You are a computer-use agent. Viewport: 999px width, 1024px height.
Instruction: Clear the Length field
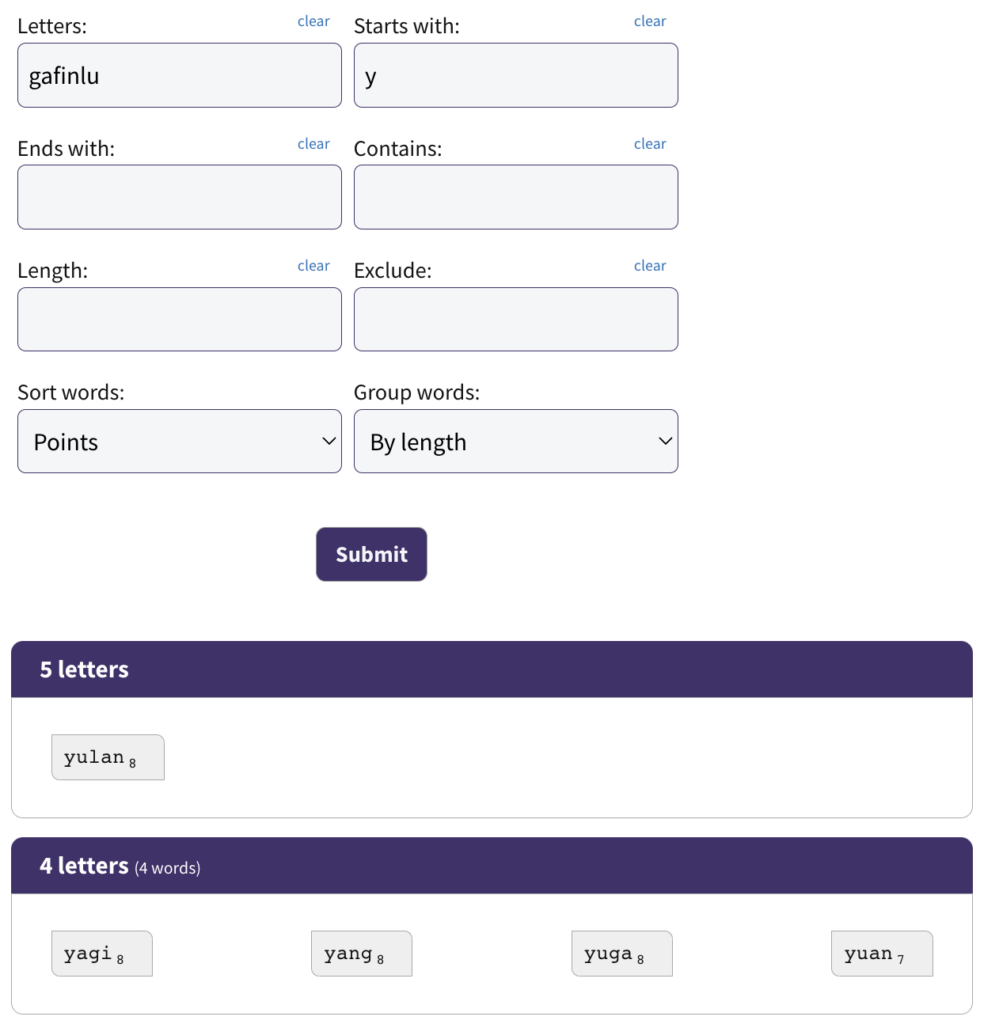[313, 266]
